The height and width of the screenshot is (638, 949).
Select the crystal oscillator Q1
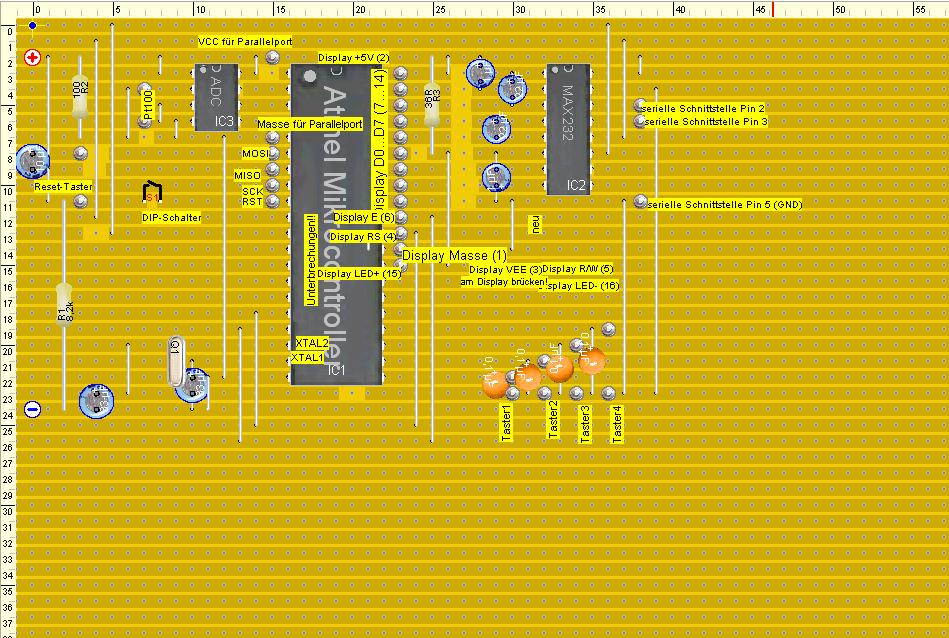(176, 361)
